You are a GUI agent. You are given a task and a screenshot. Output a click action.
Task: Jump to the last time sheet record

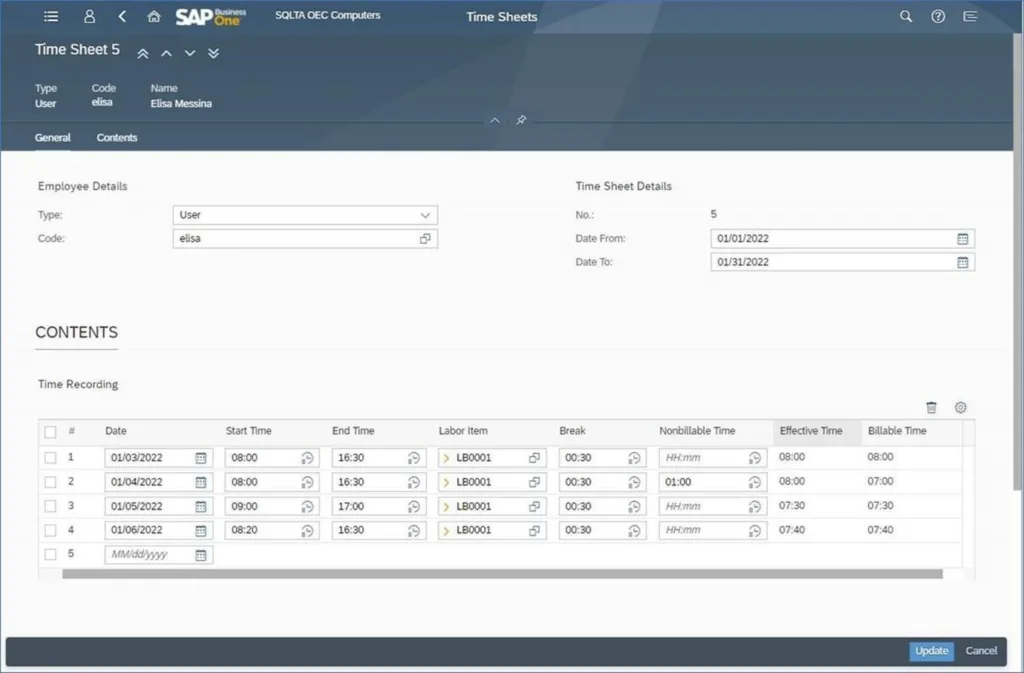click(x=214, y=54)
